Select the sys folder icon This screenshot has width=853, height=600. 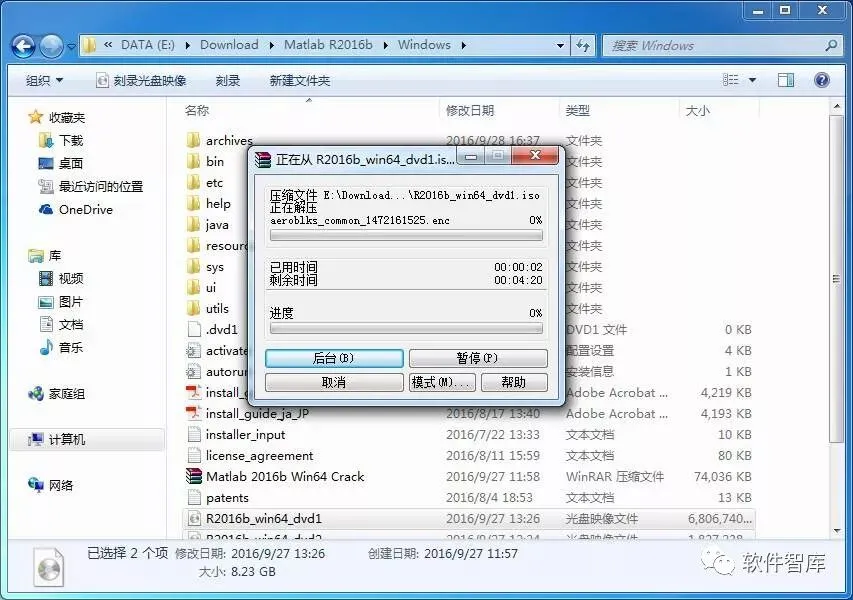(193, 267)
